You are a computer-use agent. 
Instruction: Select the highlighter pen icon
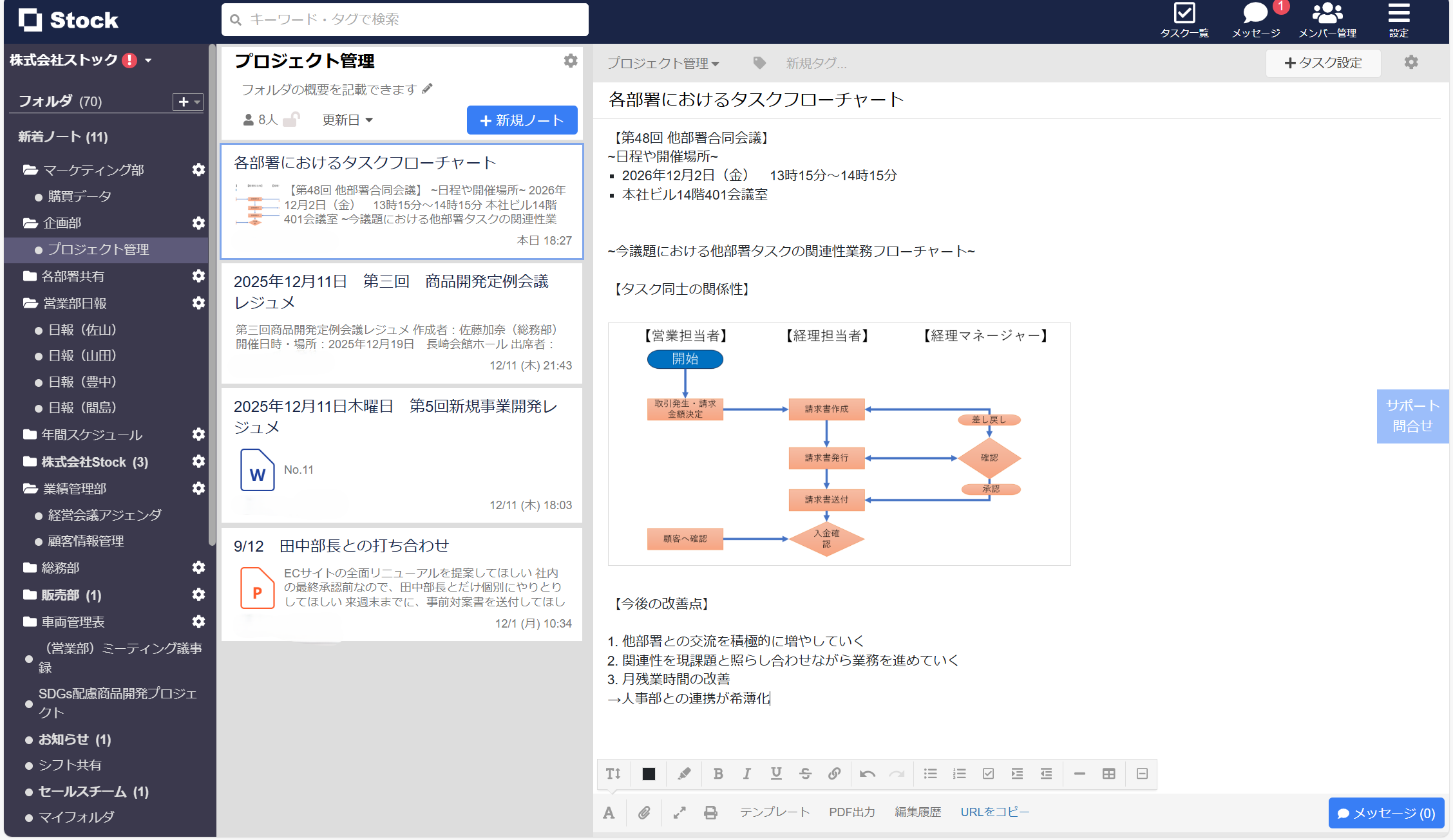pyautogui.click(x=683, y=774)
